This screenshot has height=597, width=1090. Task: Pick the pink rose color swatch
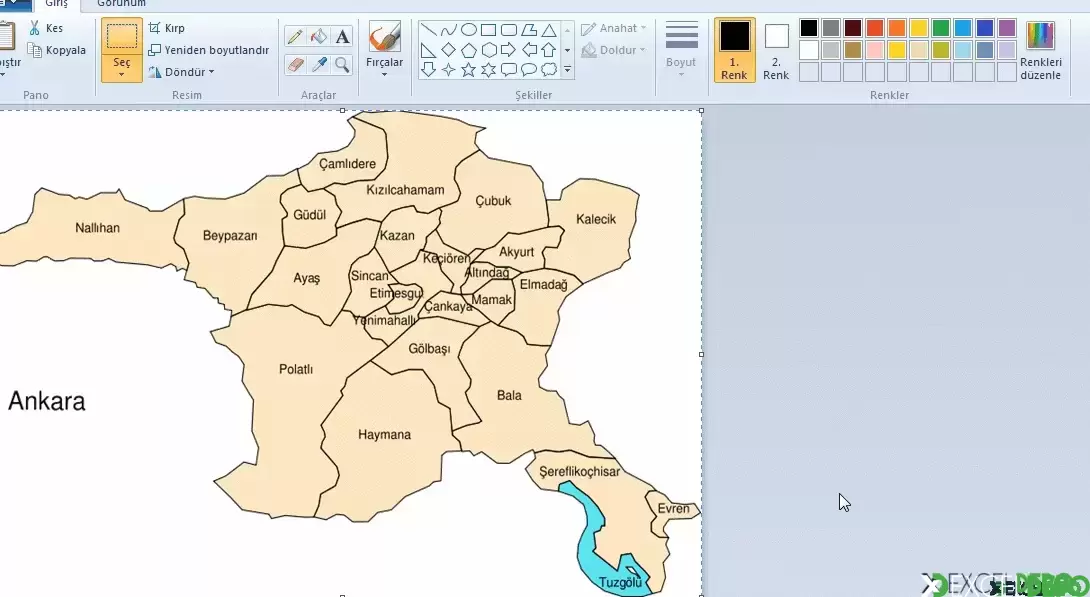tap(875, 50)
